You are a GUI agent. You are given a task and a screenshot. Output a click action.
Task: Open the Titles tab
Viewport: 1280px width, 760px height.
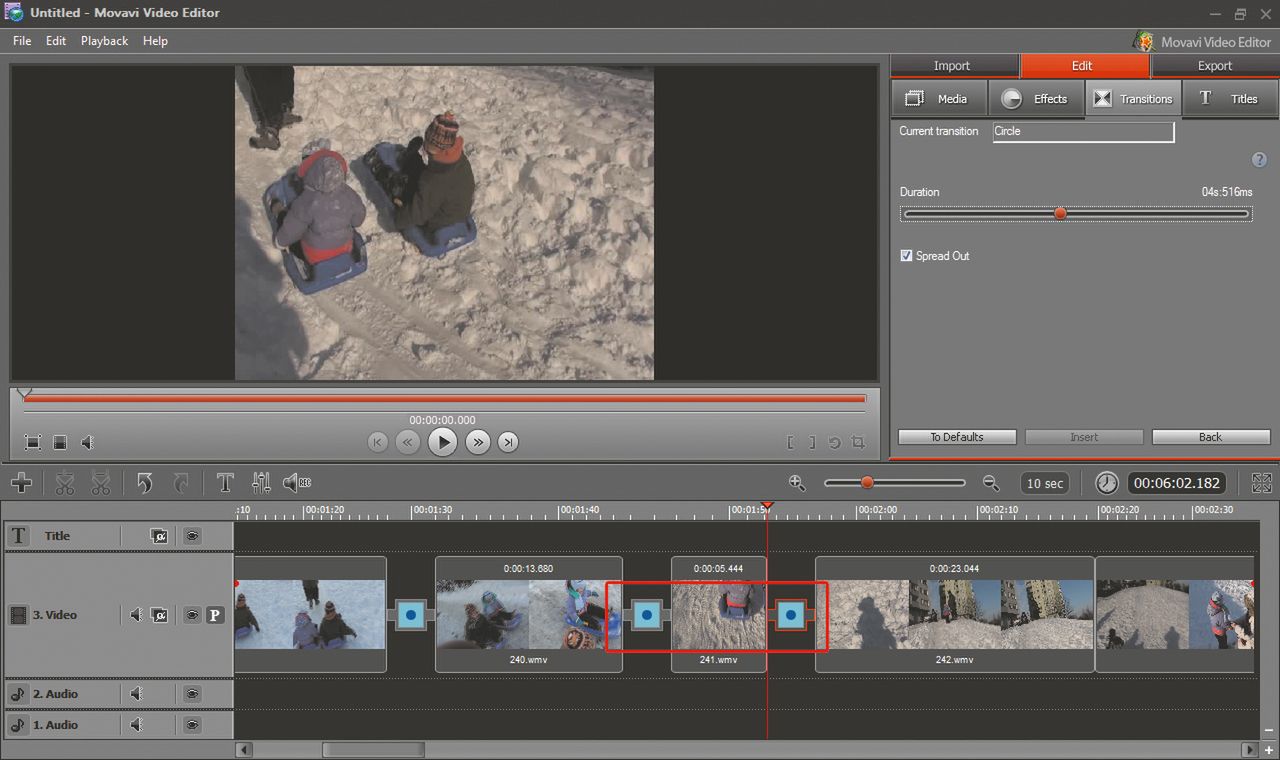point(1230,99)
